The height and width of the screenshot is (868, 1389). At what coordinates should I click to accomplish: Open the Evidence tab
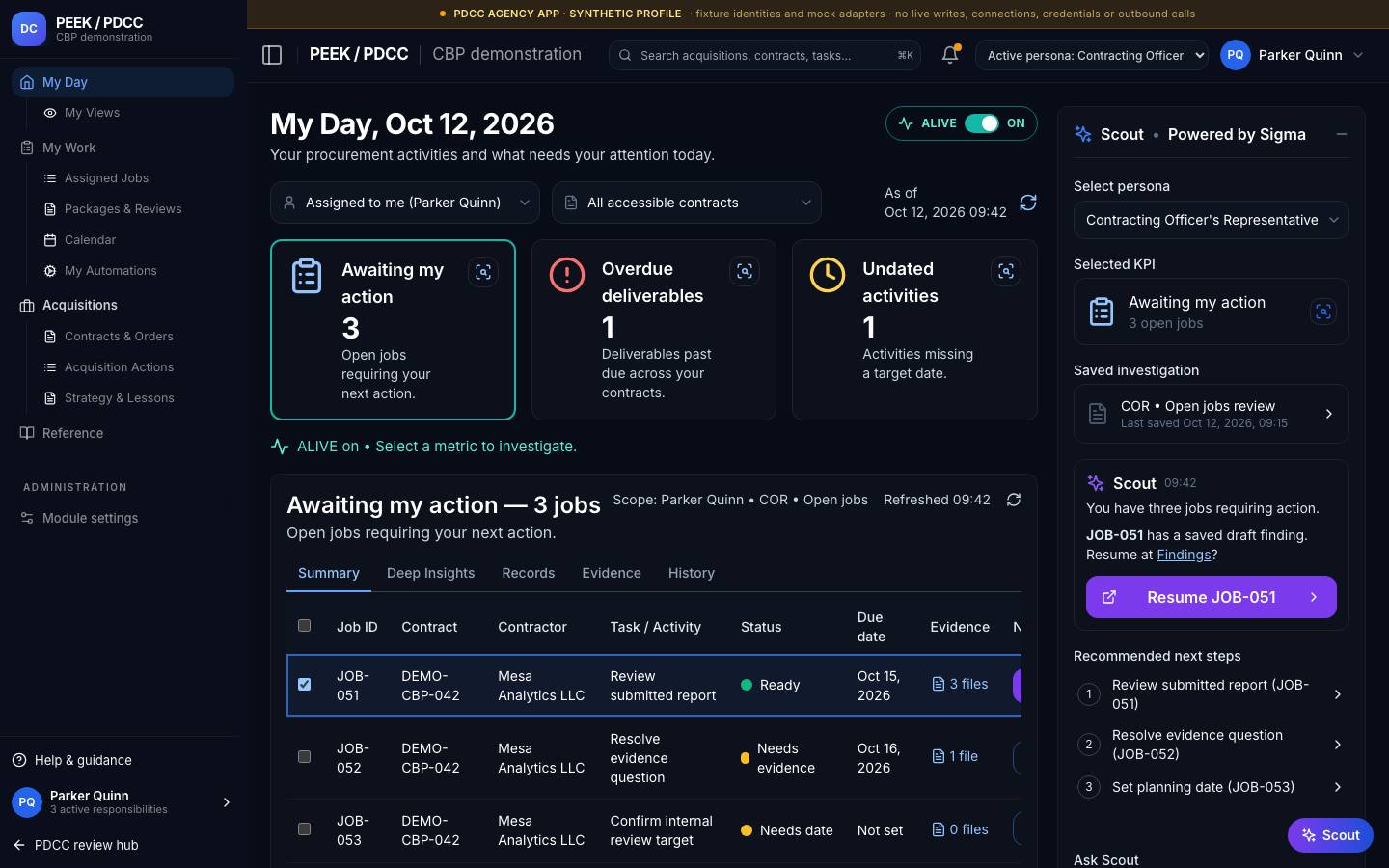pyautogui.click(x=612, y=573)
